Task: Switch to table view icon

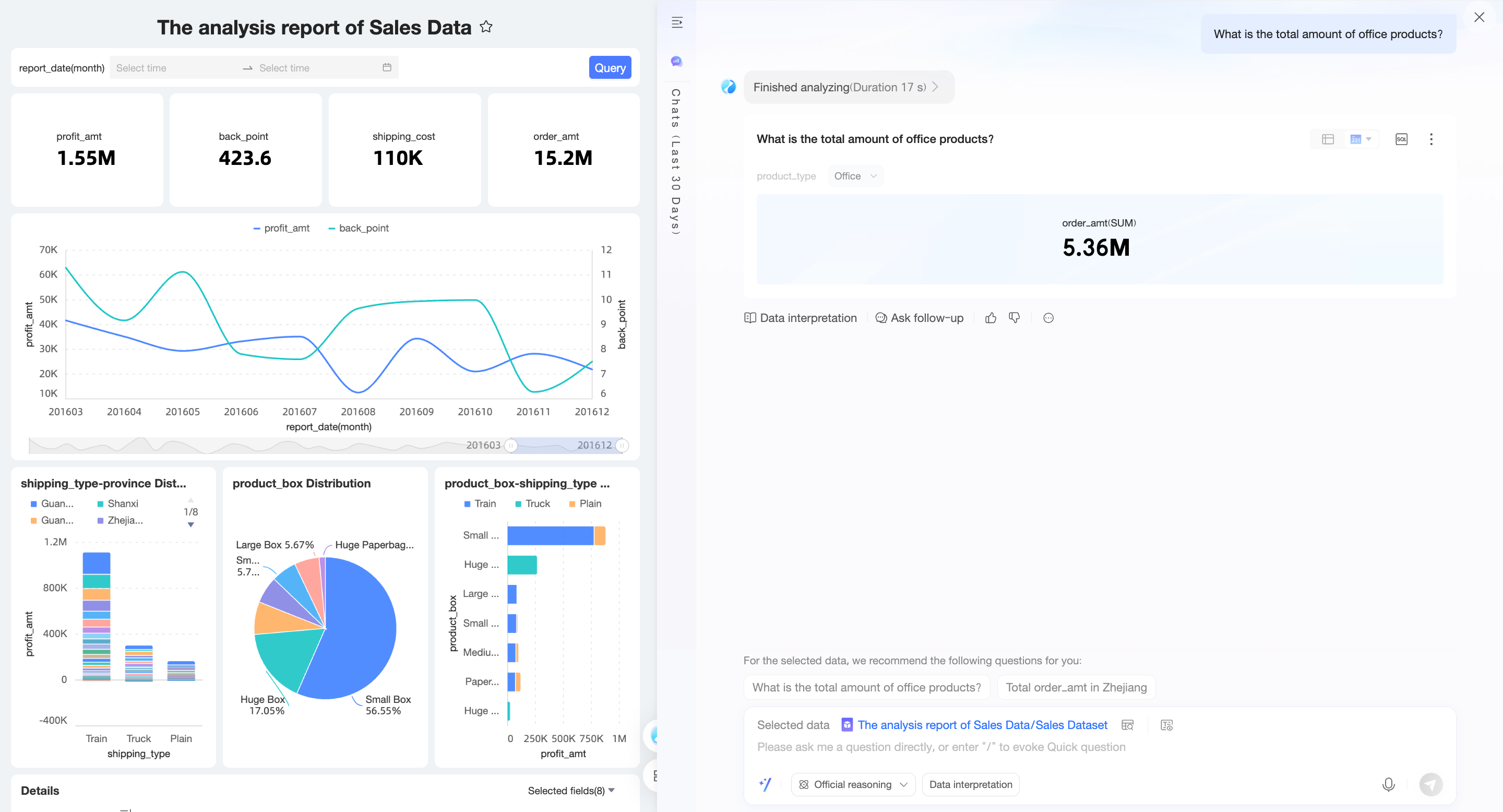Action: coord(1328,139)
